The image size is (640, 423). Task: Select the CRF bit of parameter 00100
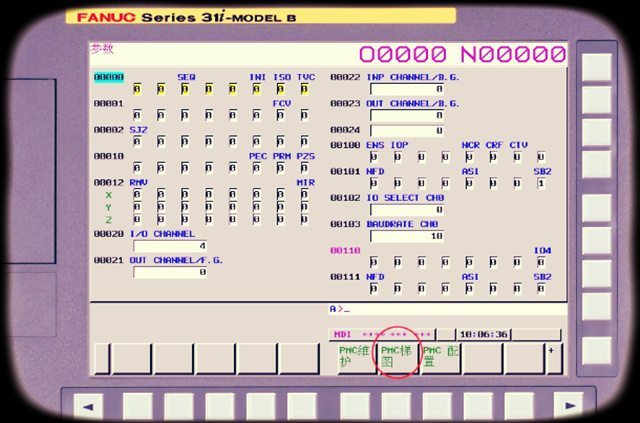tap(493, 157)
